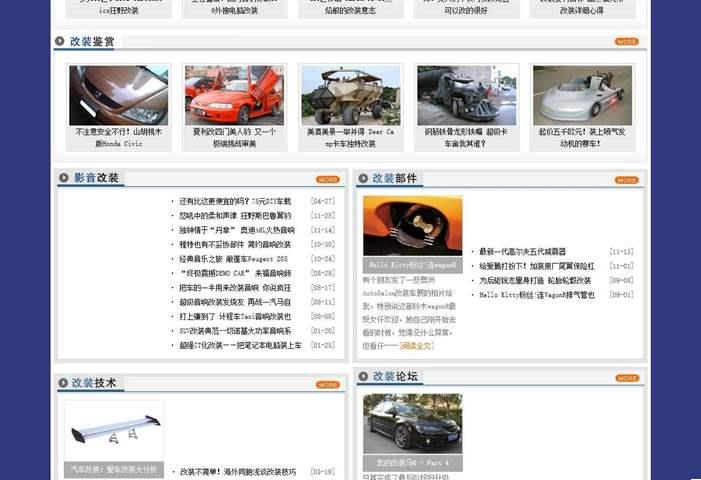Open the red car with scissor doors image
The image size is (701, 480).
pyautogui.click(x=234, y=96)
